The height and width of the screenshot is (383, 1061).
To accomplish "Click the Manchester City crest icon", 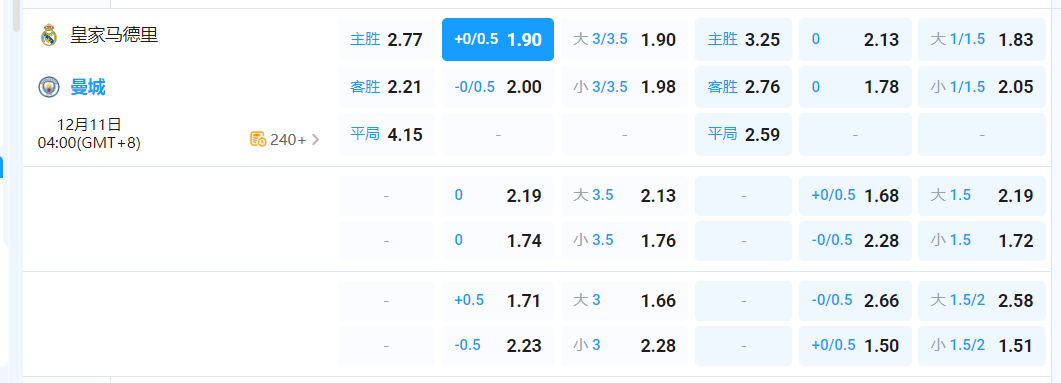I will click(x=49, y=87).
